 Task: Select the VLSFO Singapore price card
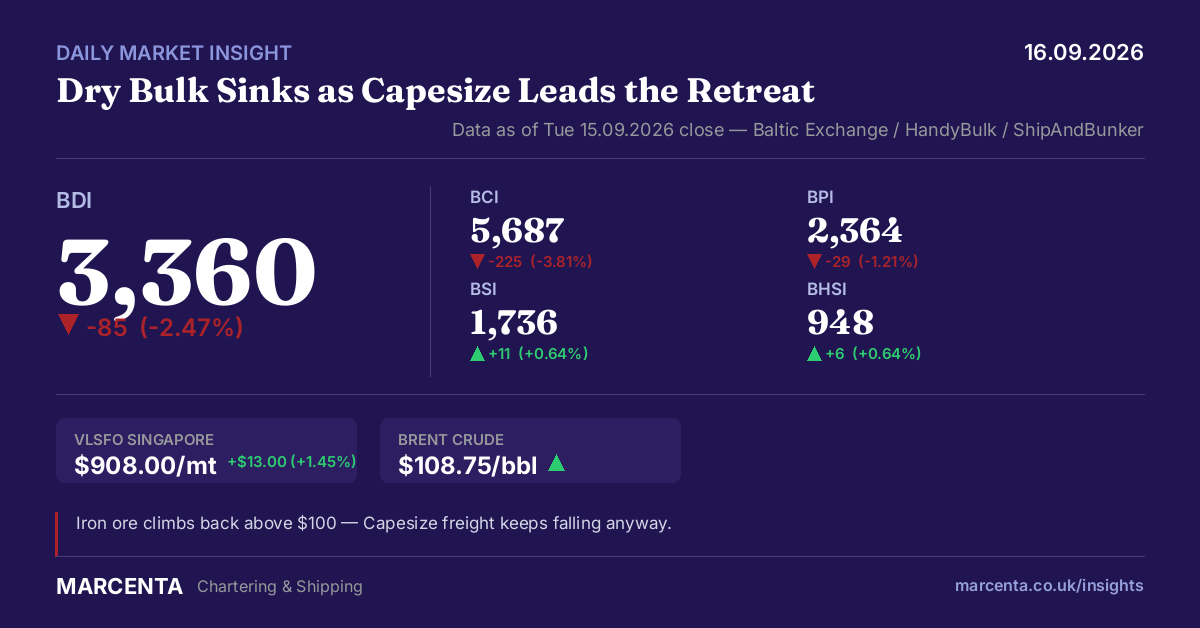[x=206, y=451]
